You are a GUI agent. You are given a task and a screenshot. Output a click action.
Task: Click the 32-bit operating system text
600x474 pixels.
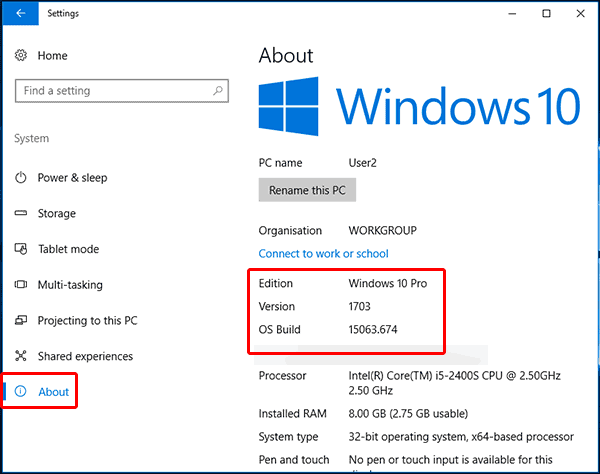[x=461, y=437]
